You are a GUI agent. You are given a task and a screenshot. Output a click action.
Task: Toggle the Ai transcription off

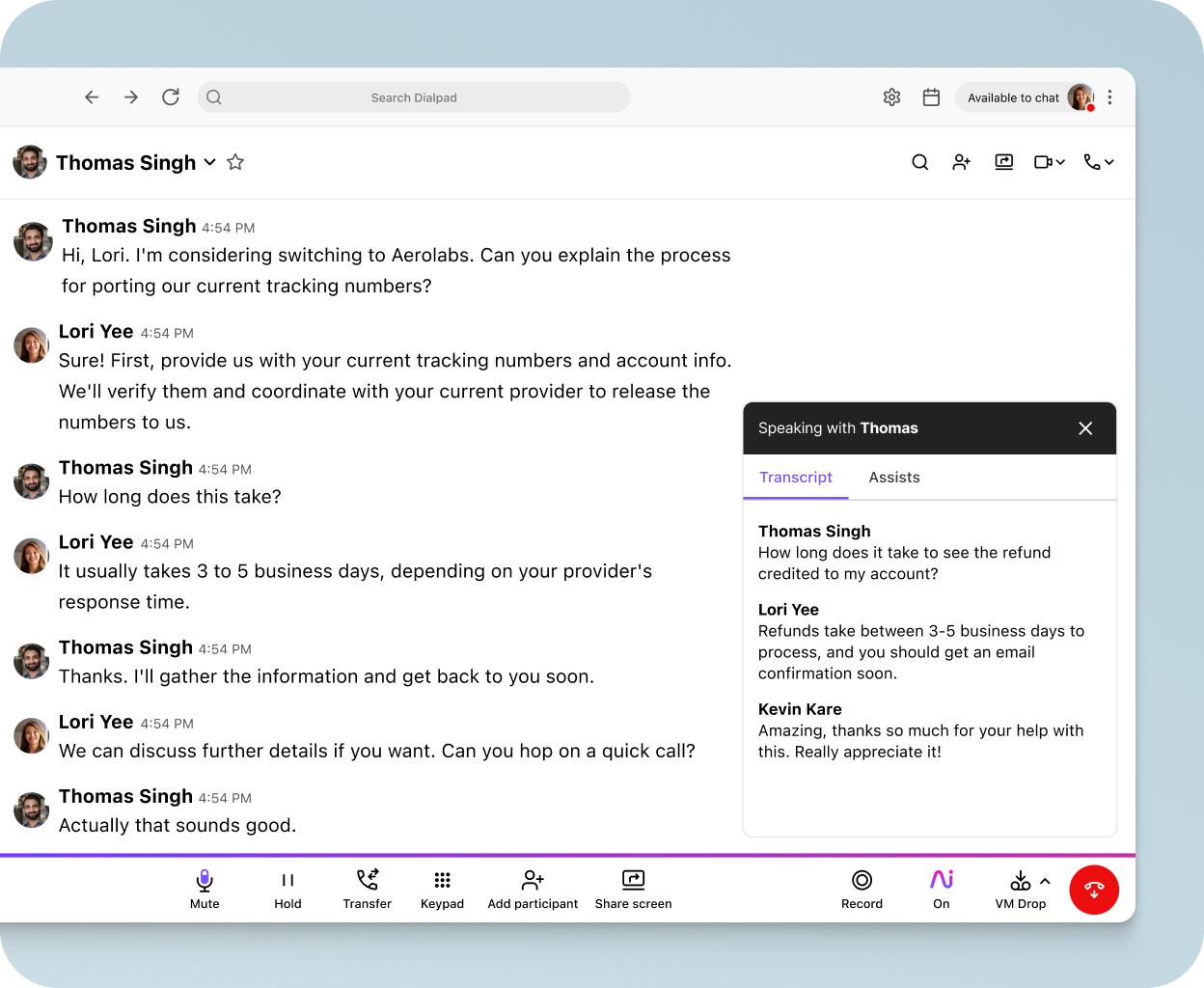click(x=941, y=888)
